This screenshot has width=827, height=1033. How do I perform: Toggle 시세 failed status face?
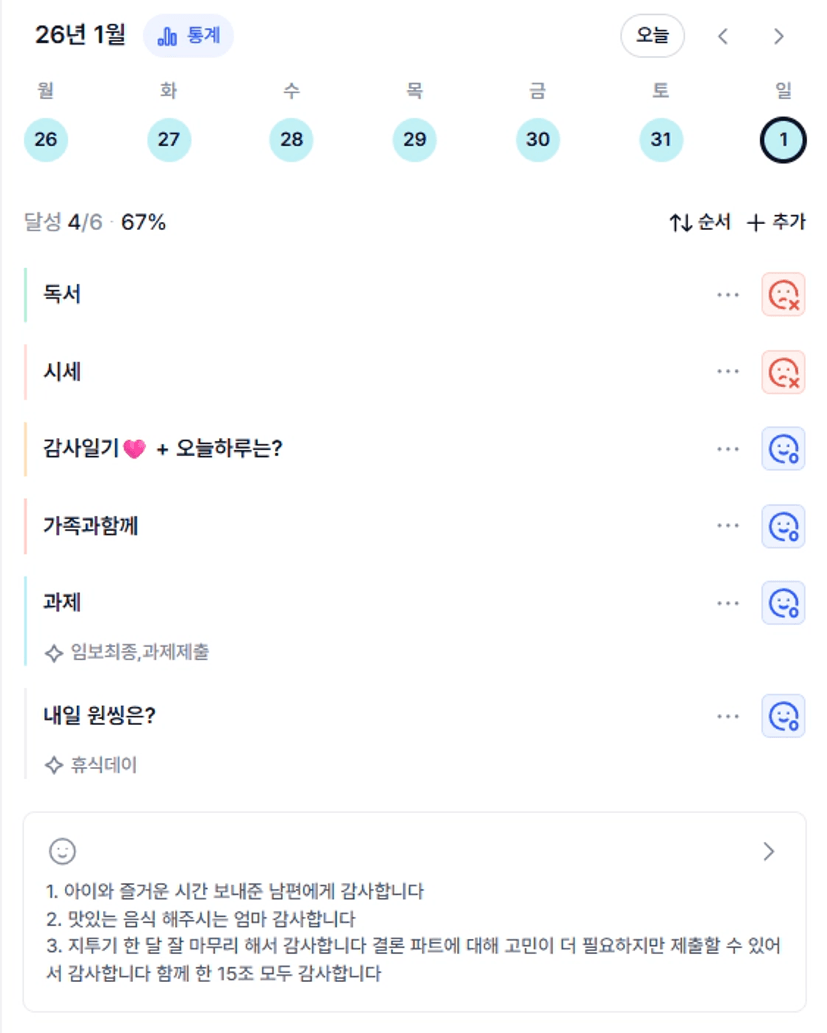pos(783,372)
